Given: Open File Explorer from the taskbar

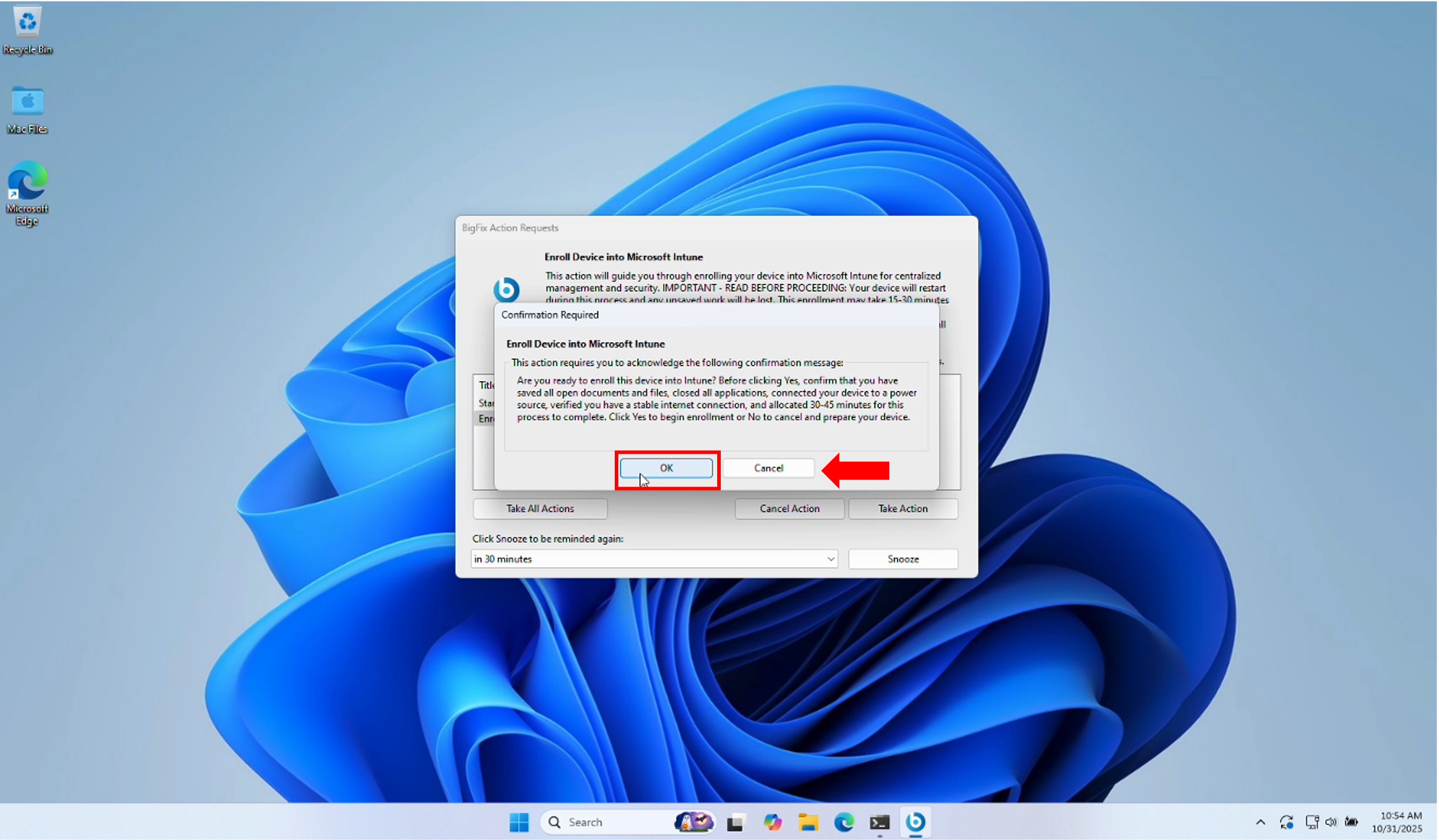Looking at the screenshot, I should click(809, 822).
